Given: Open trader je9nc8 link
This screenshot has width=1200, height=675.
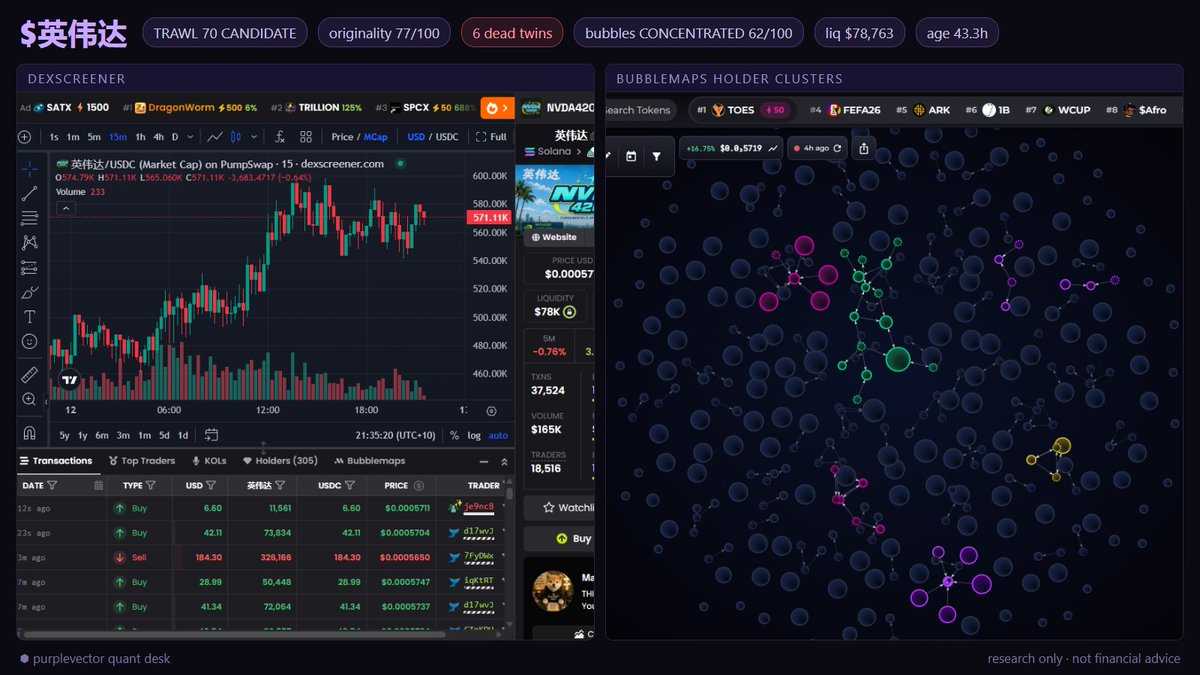Looking at the screenshot, I should click(478, 507).
